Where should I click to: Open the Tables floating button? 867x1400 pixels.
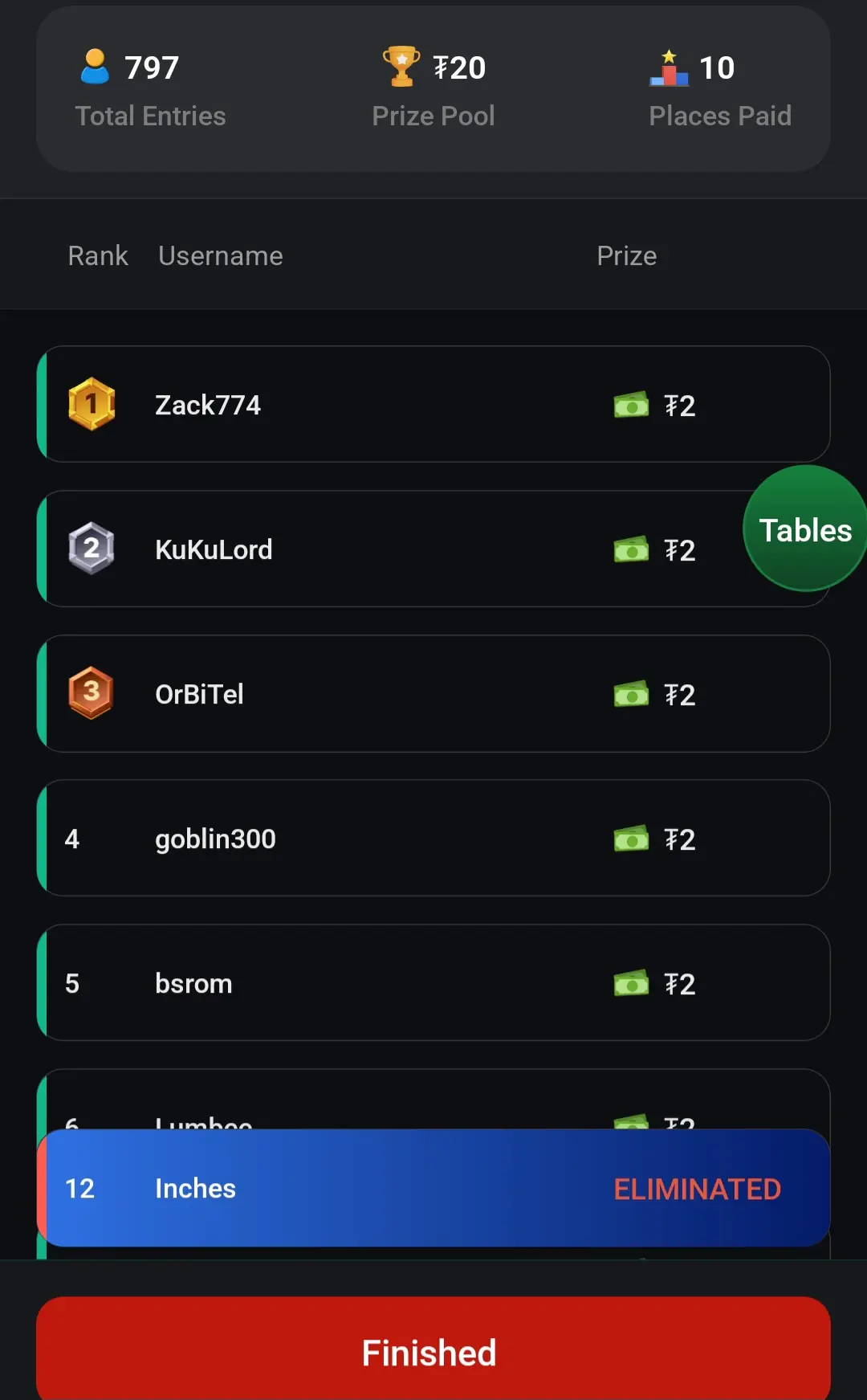[804, 529]
